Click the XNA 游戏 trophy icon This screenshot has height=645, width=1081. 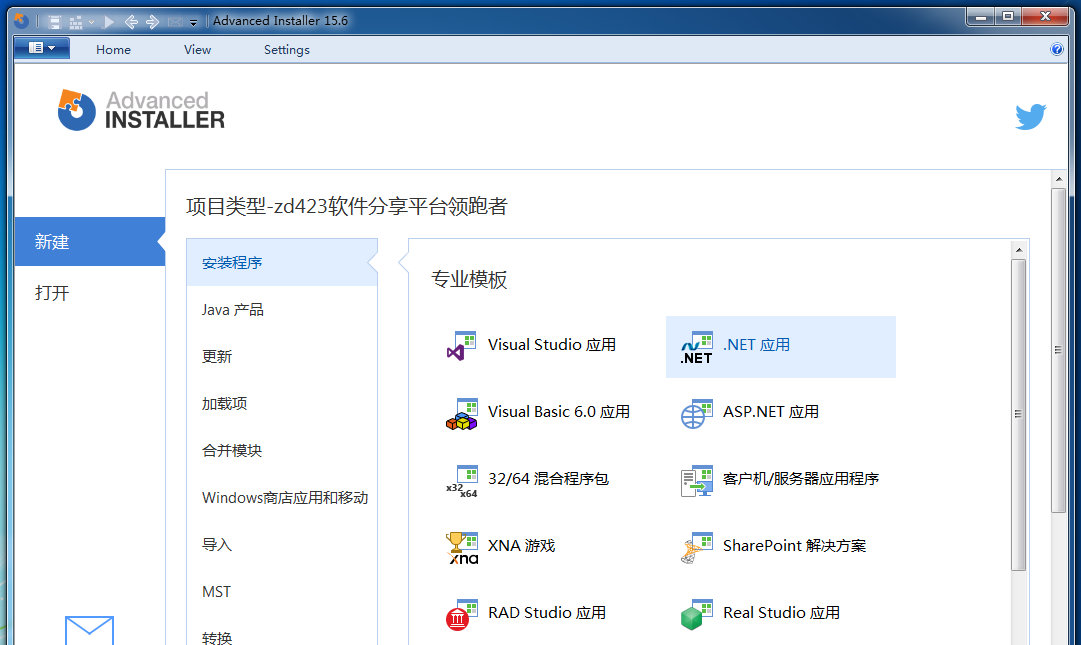pyautogui.click(x=462, y=548)
